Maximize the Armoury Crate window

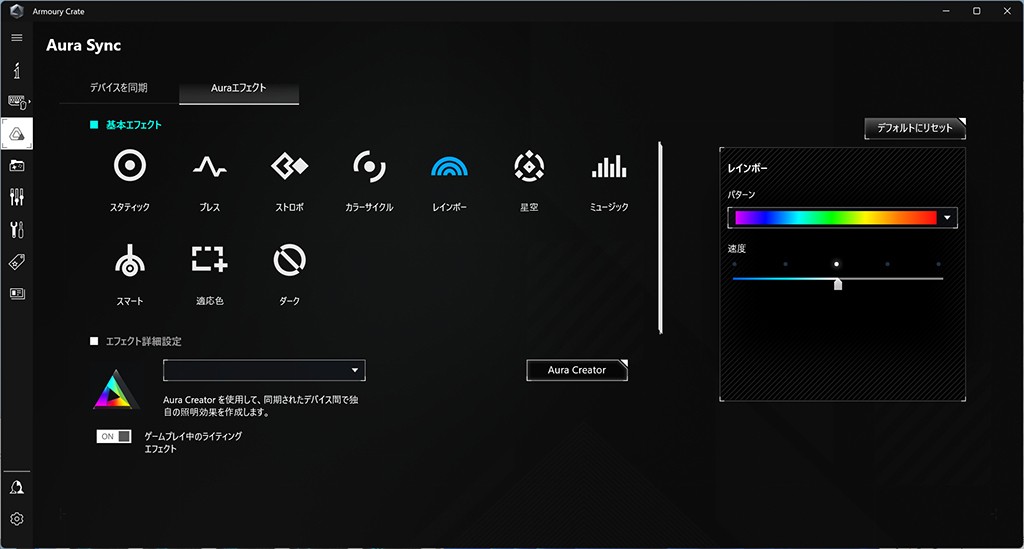coord(976,11)
